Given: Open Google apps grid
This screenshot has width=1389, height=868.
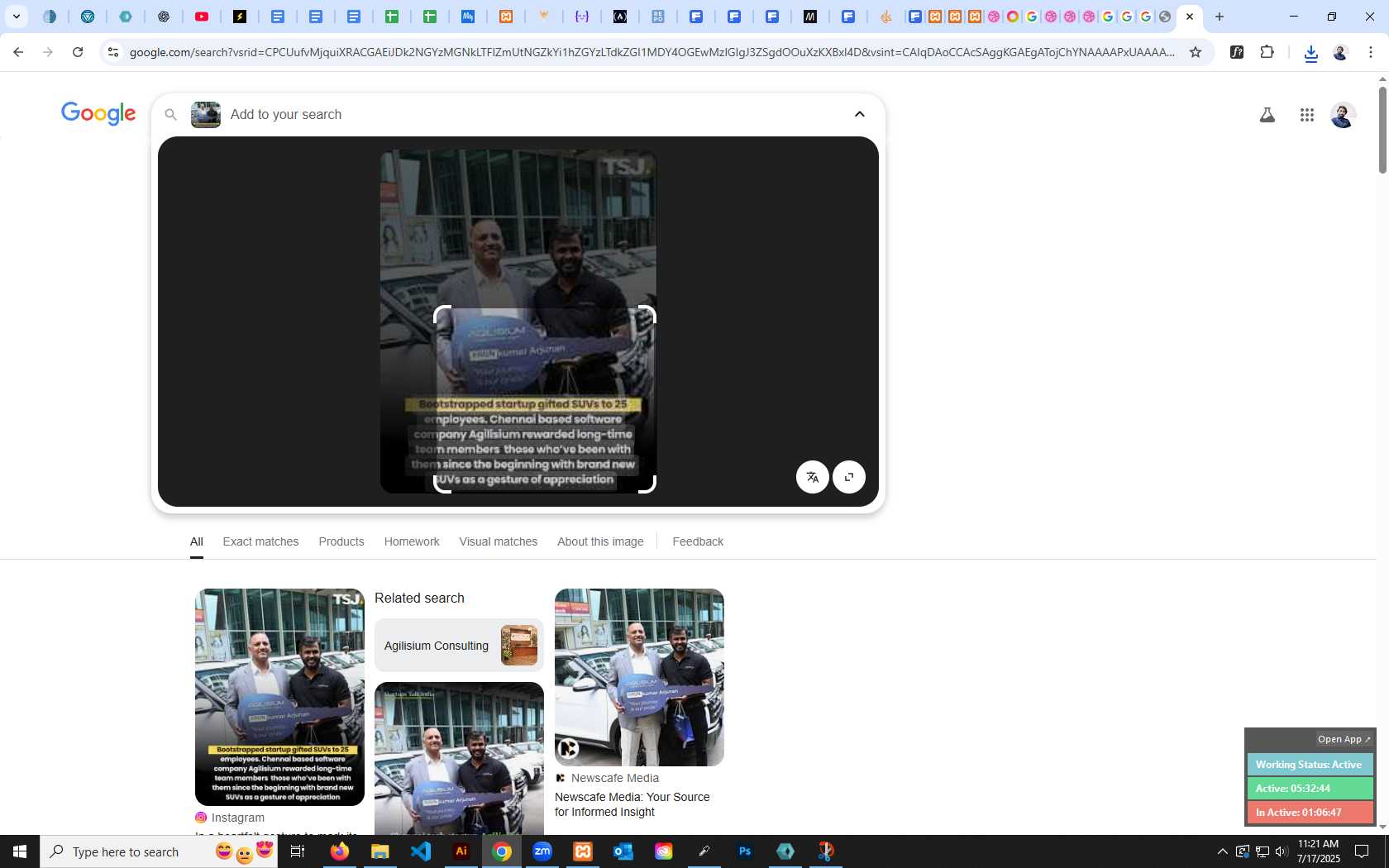Looking at the screenshot, I should click(x=1306, y=115).
